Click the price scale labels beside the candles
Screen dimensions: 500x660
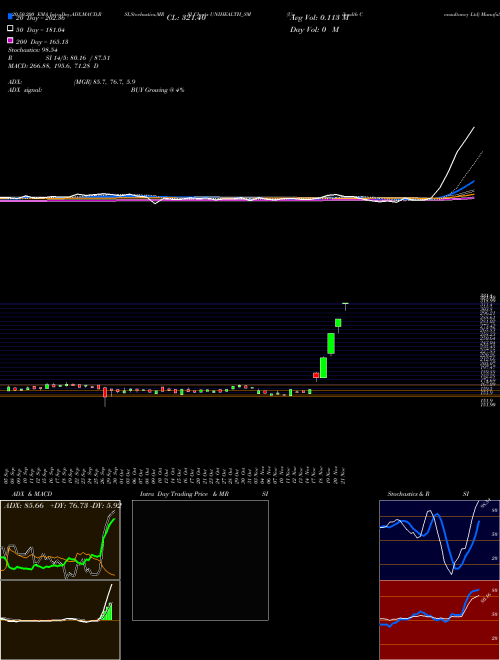click(488, 349)
